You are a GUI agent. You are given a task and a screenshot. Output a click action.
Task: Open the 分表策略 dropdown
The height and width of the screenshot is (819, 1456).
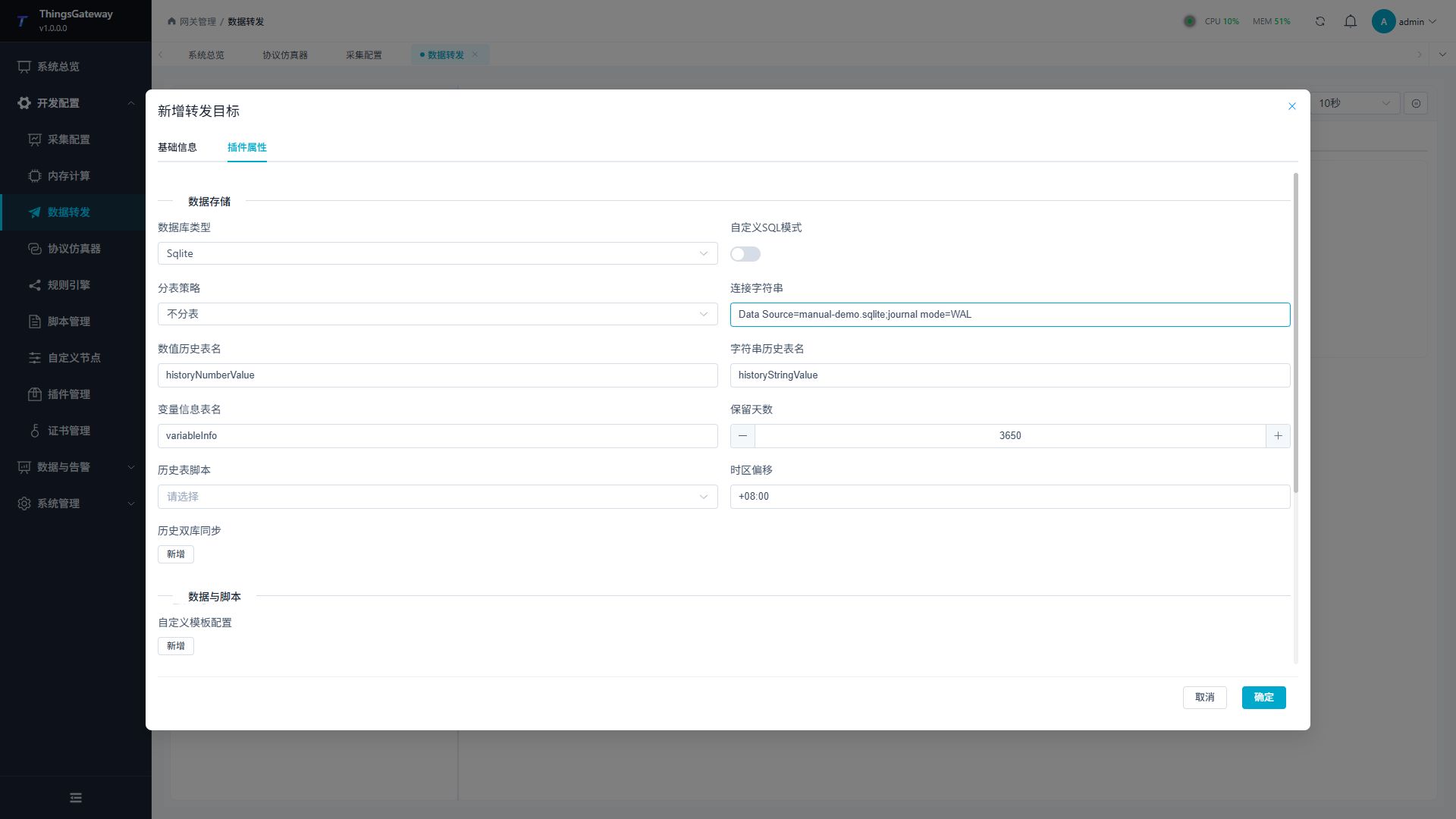click(x=438, y=314)
